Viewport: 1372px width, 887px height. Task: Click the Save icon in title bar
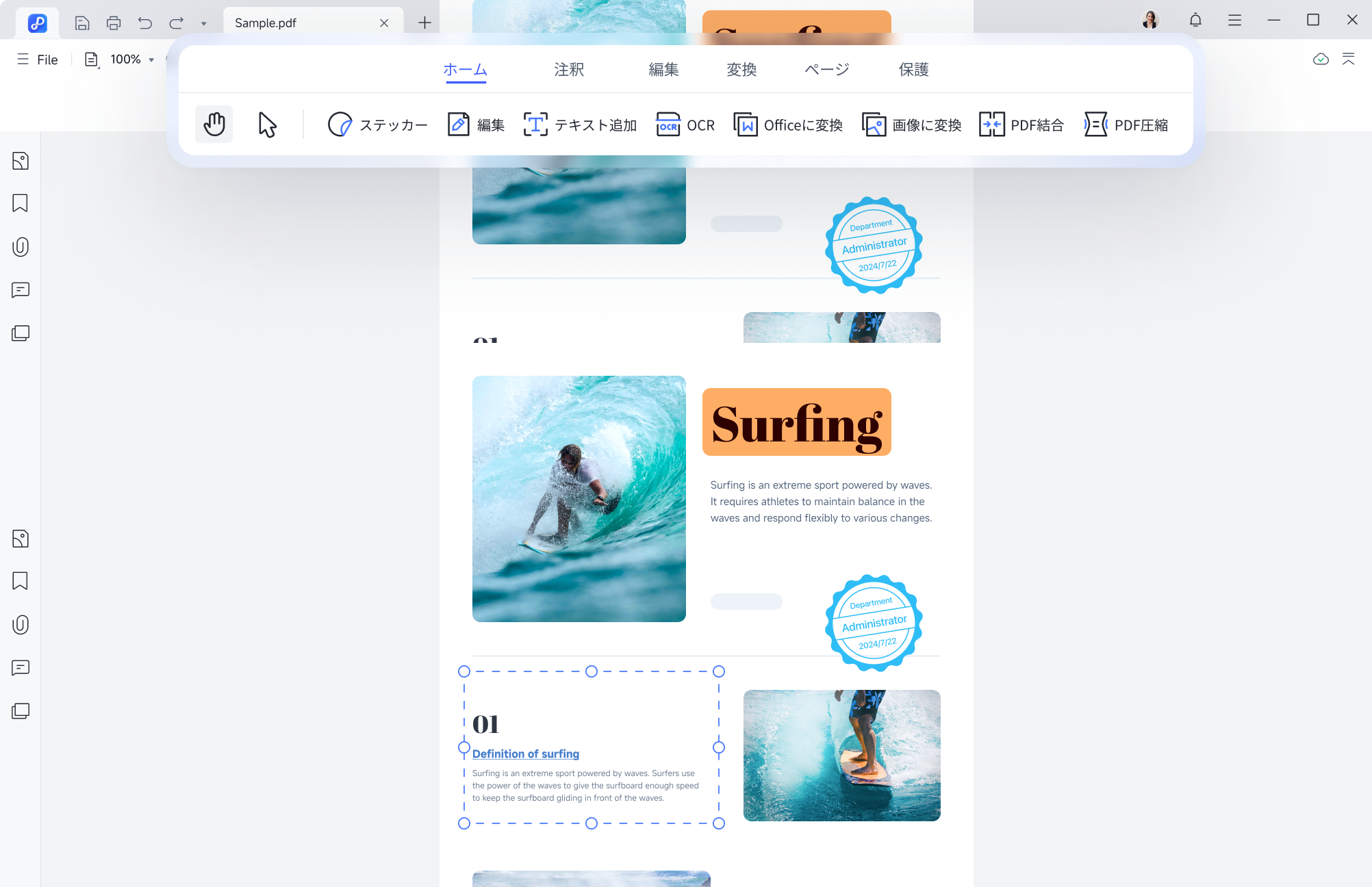point(82,23)
